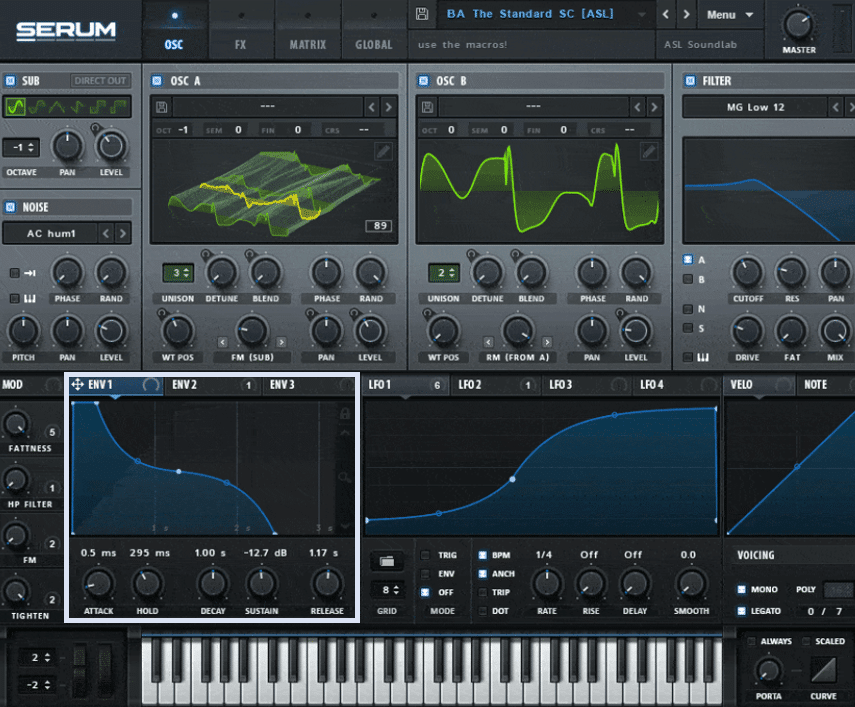
Task: Open the OSC A wavetable editor pencil
Action: click(383, 151)
